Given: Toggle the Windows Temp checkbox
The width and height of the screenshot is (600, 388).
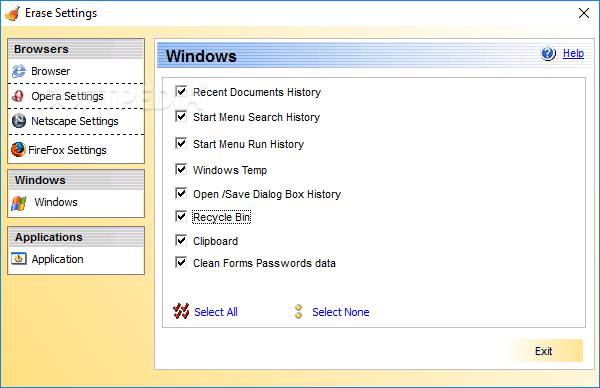Looking at the screenshot, I should click(181, 170).
